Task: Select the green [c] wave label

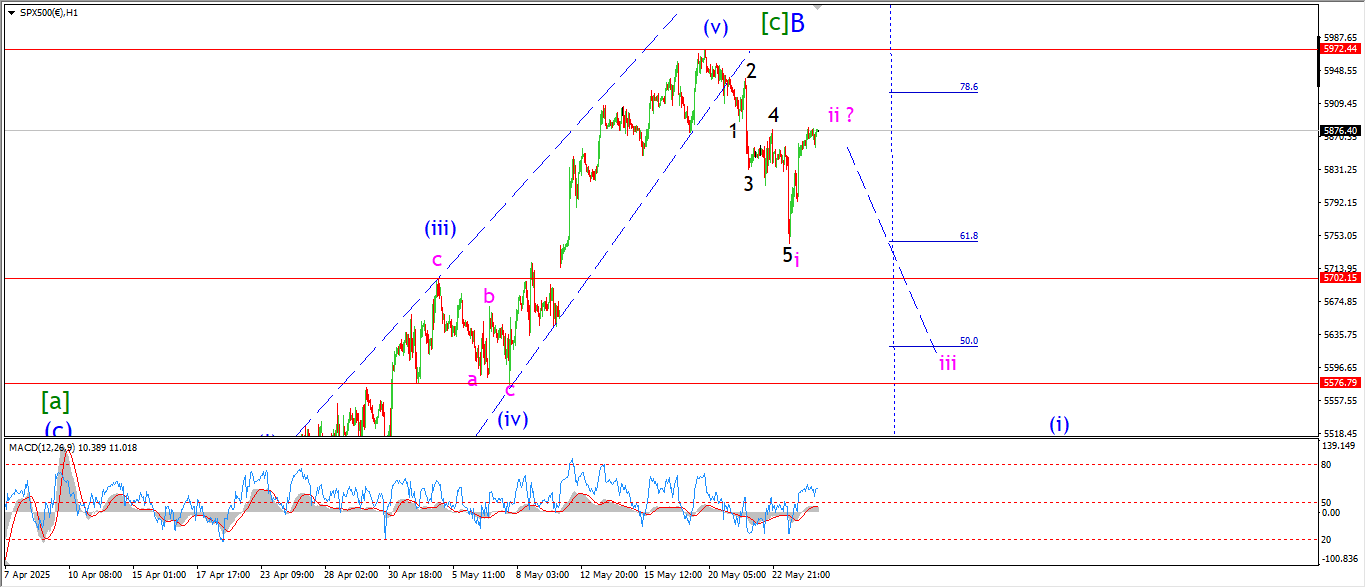Action: 774,23
